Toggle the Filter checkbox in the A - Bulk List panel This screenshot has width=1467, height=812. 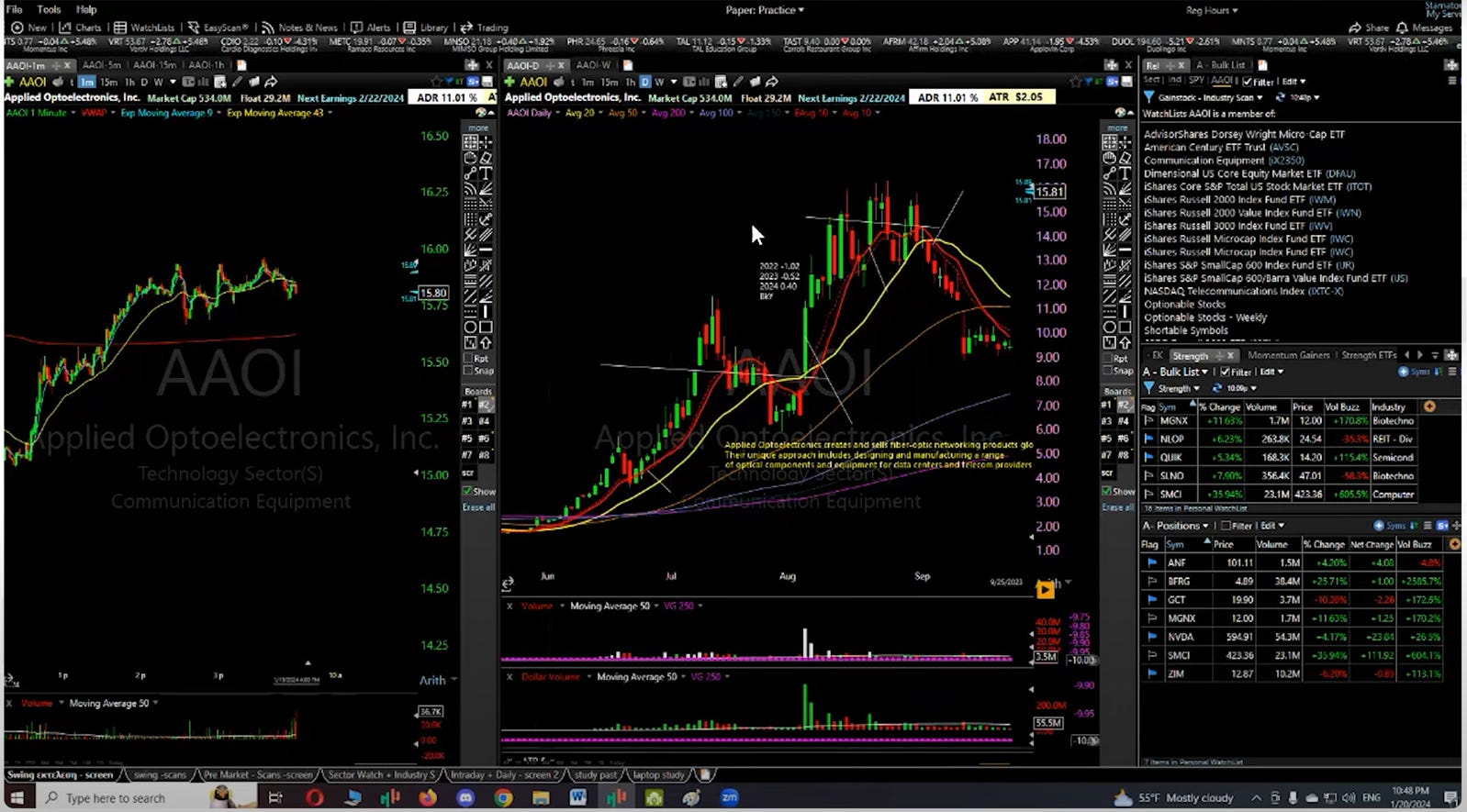tap(1225, 372)
